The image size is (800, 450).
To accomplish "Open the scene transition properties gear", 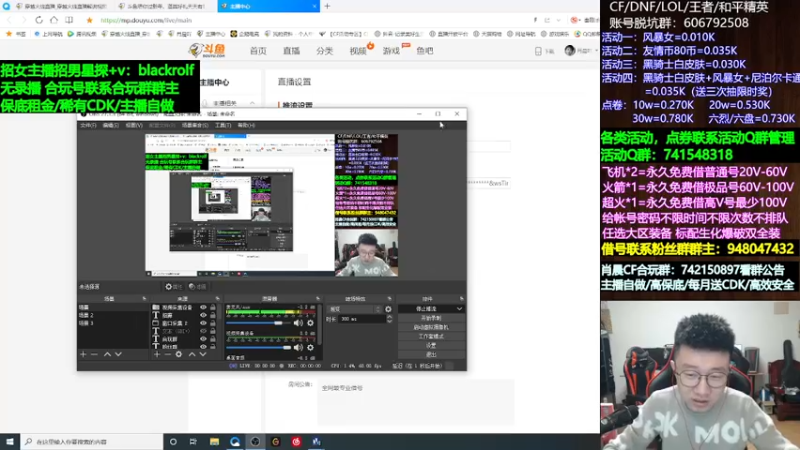I will (388, 309).
